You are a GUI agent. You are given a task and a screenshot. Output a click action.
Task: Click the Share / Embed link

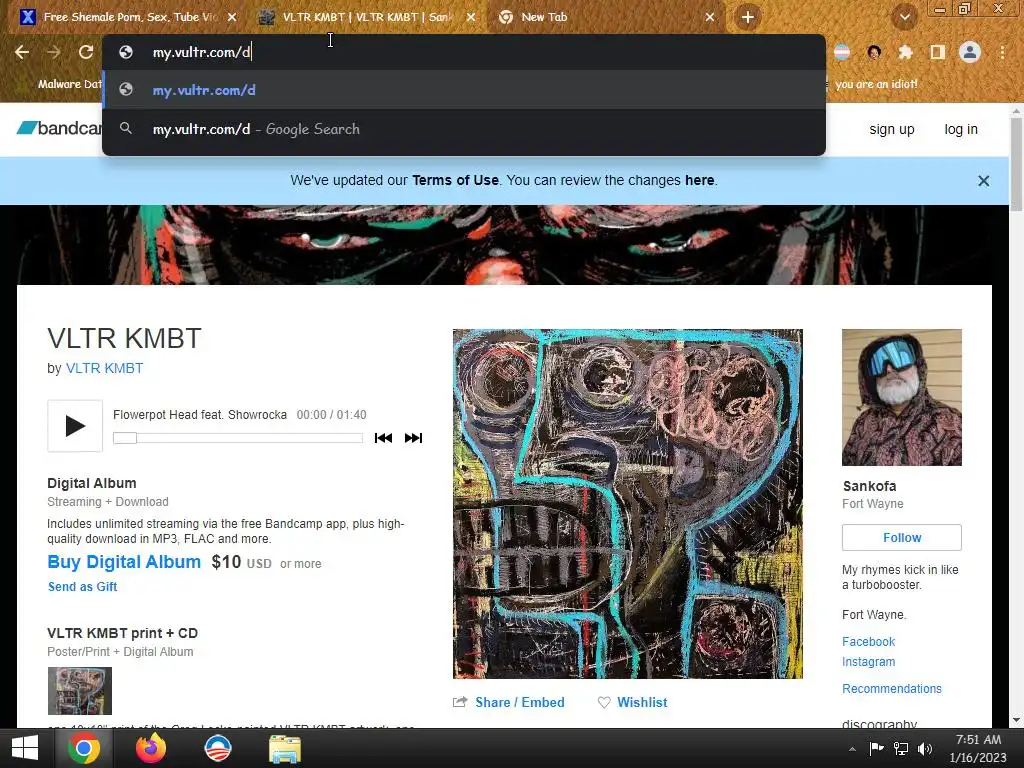(x=520, y=702)
